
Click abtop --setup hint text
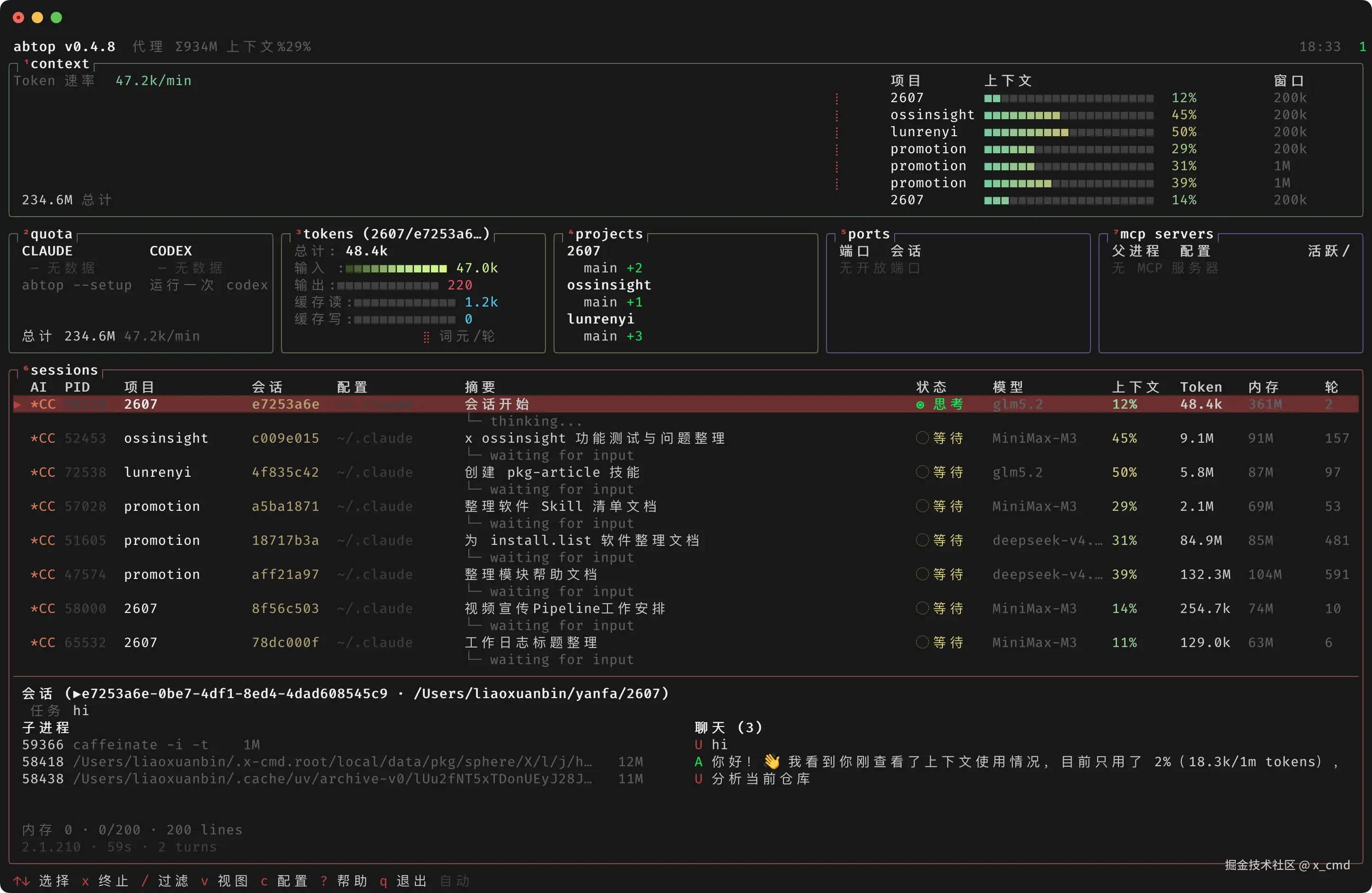[x=77, y=285]
